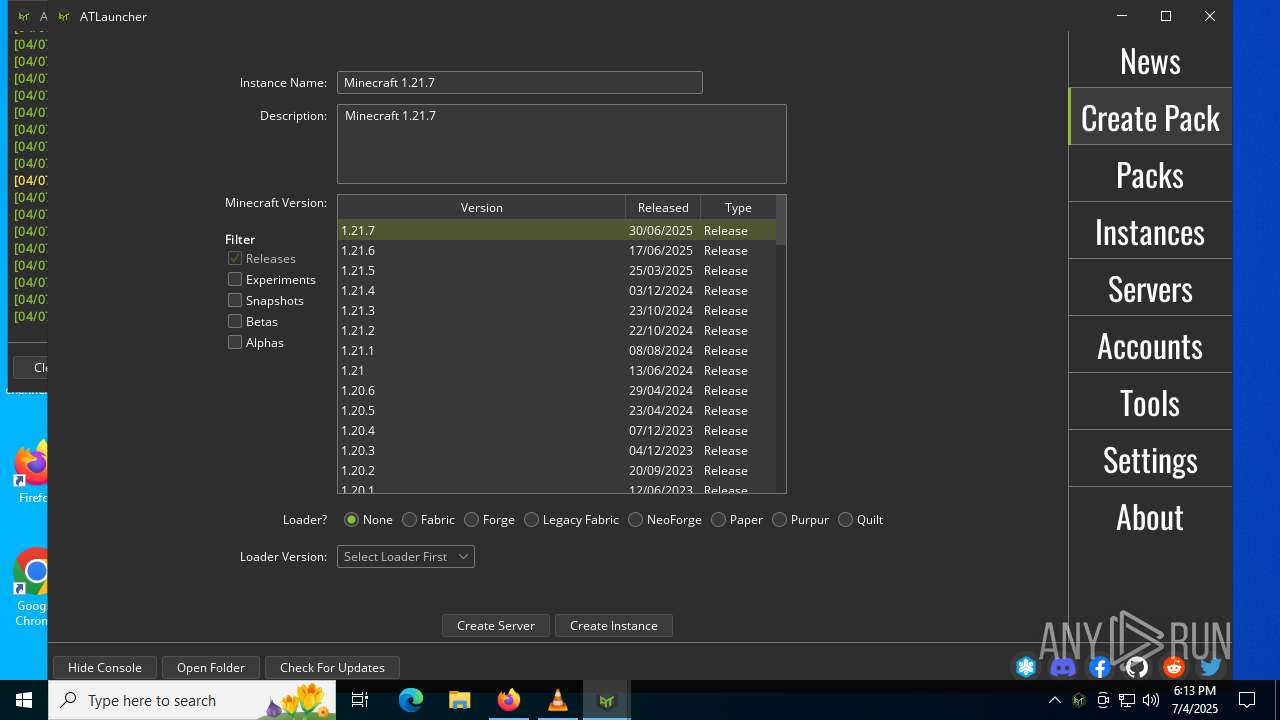Click the ATLauncher title bar logo
The height and width of the screenshot is (720, 1280).
coord(64,16)
